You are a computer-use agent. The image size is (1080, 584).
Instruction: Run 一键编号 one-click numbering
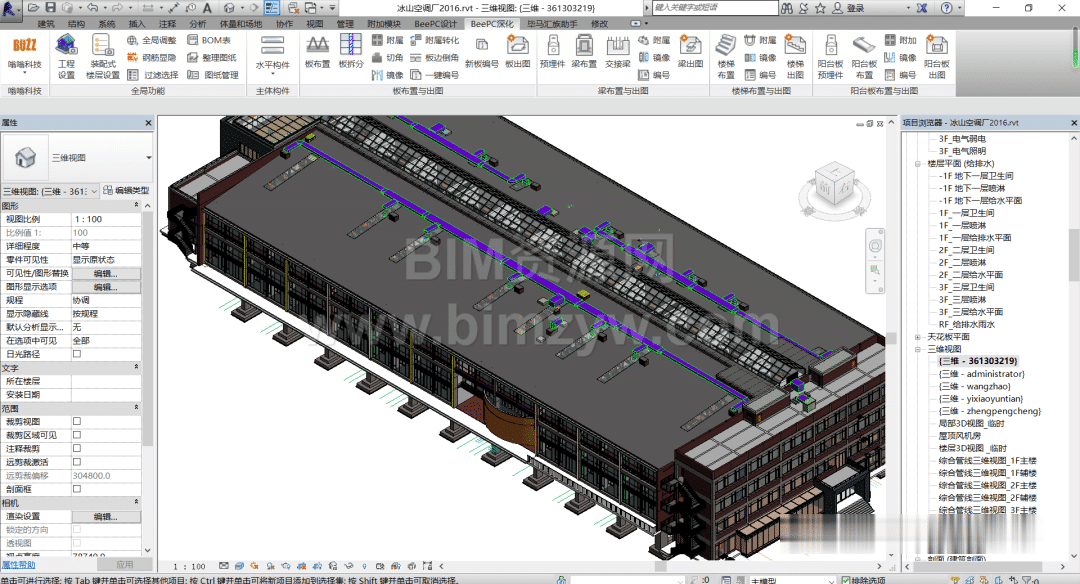tap(434, 74)
